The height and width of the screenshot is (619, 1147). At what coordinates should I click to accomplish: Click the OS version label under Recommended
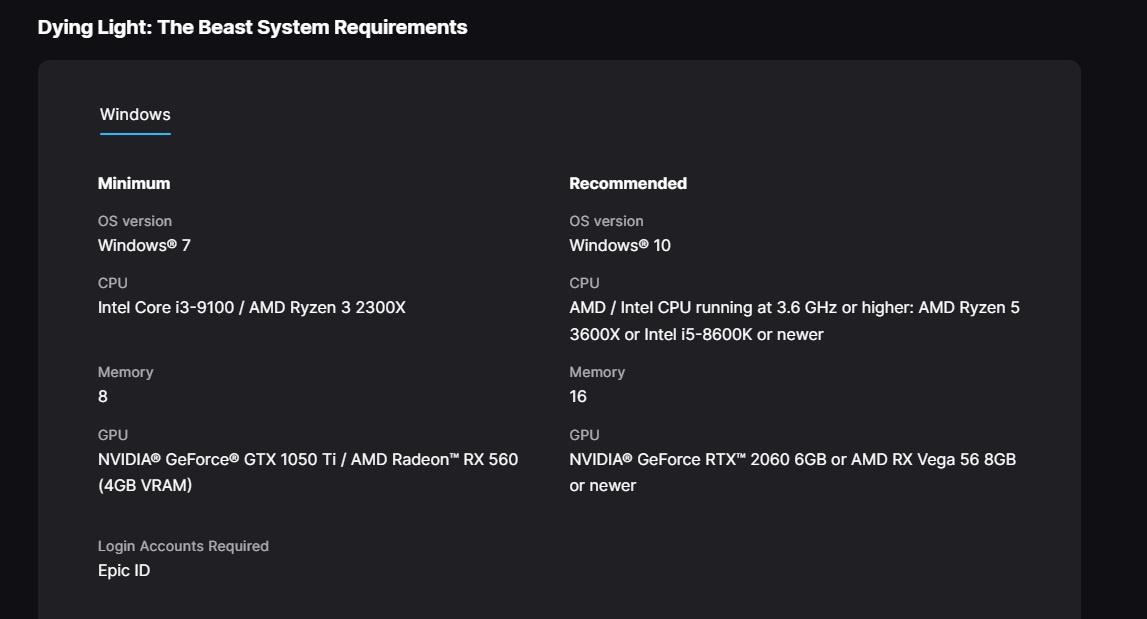point(606,221)
